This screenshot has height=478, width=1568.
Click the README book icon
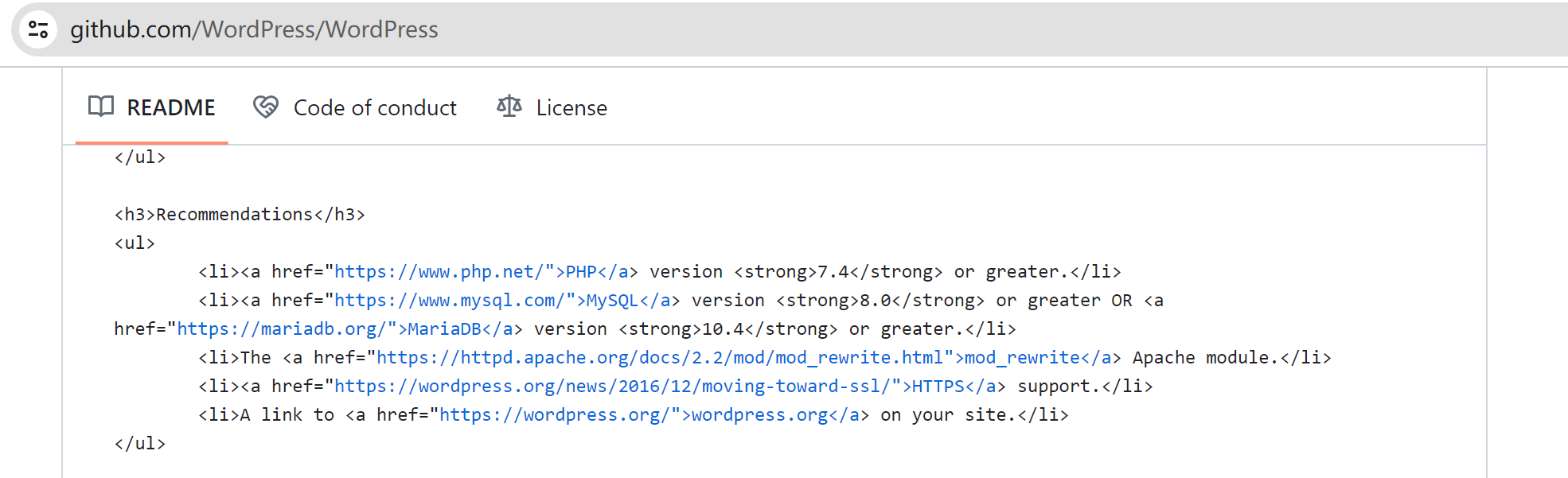pyautogui.click(x=101, y=107)
